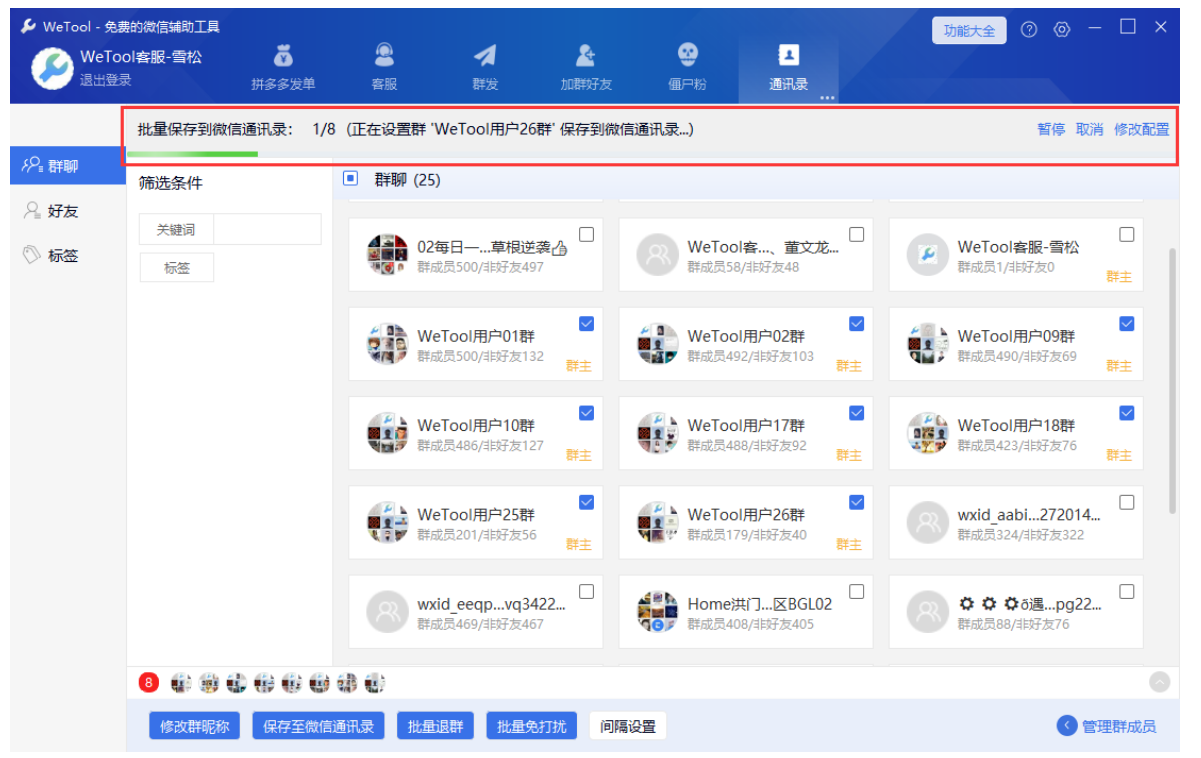The width and height of the screenshot is (1201, 758).
Task: Check the ö遇...pg22 group checkbox
Action: pyautogui.click(x=1126, y=591)
